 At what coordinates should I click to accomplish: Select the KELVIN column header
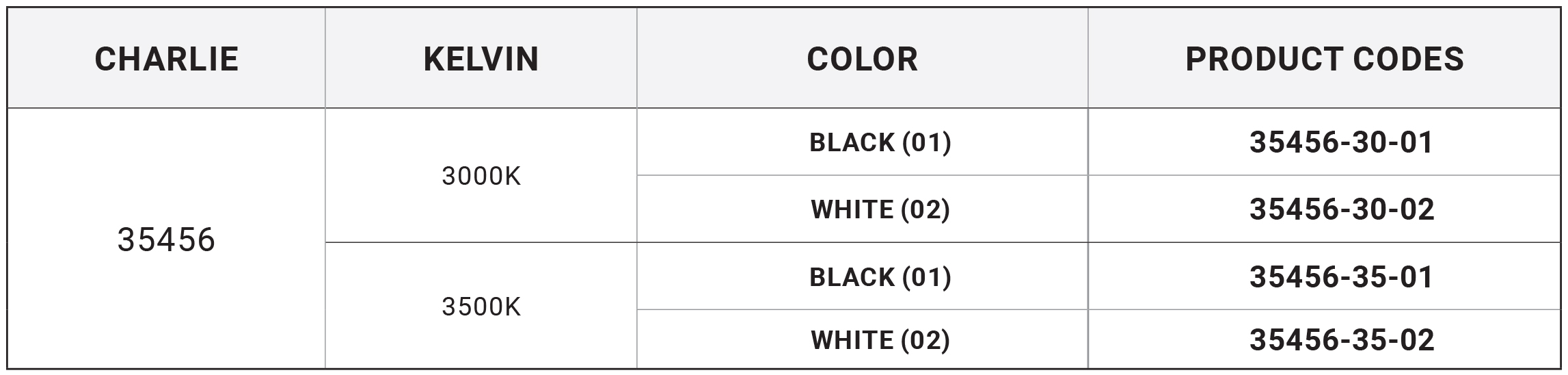(481, 59)
